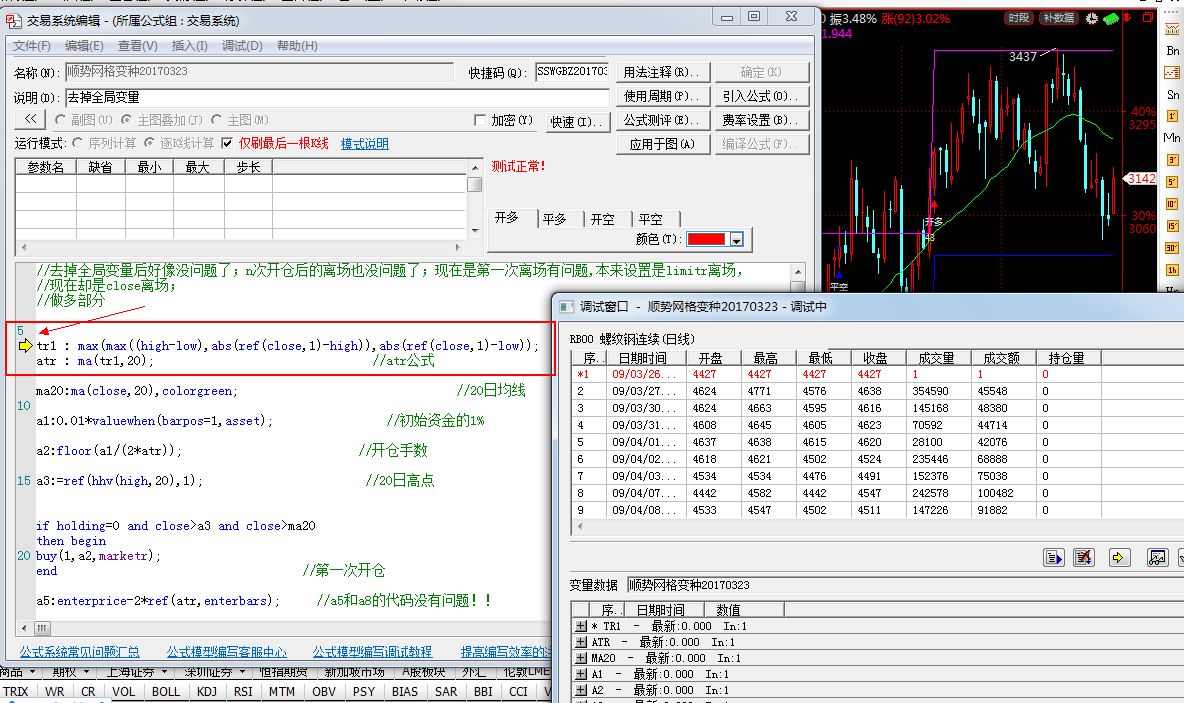Click the formula editor window title icon
The image size is (1184, 703).
(x=14, y=20)
